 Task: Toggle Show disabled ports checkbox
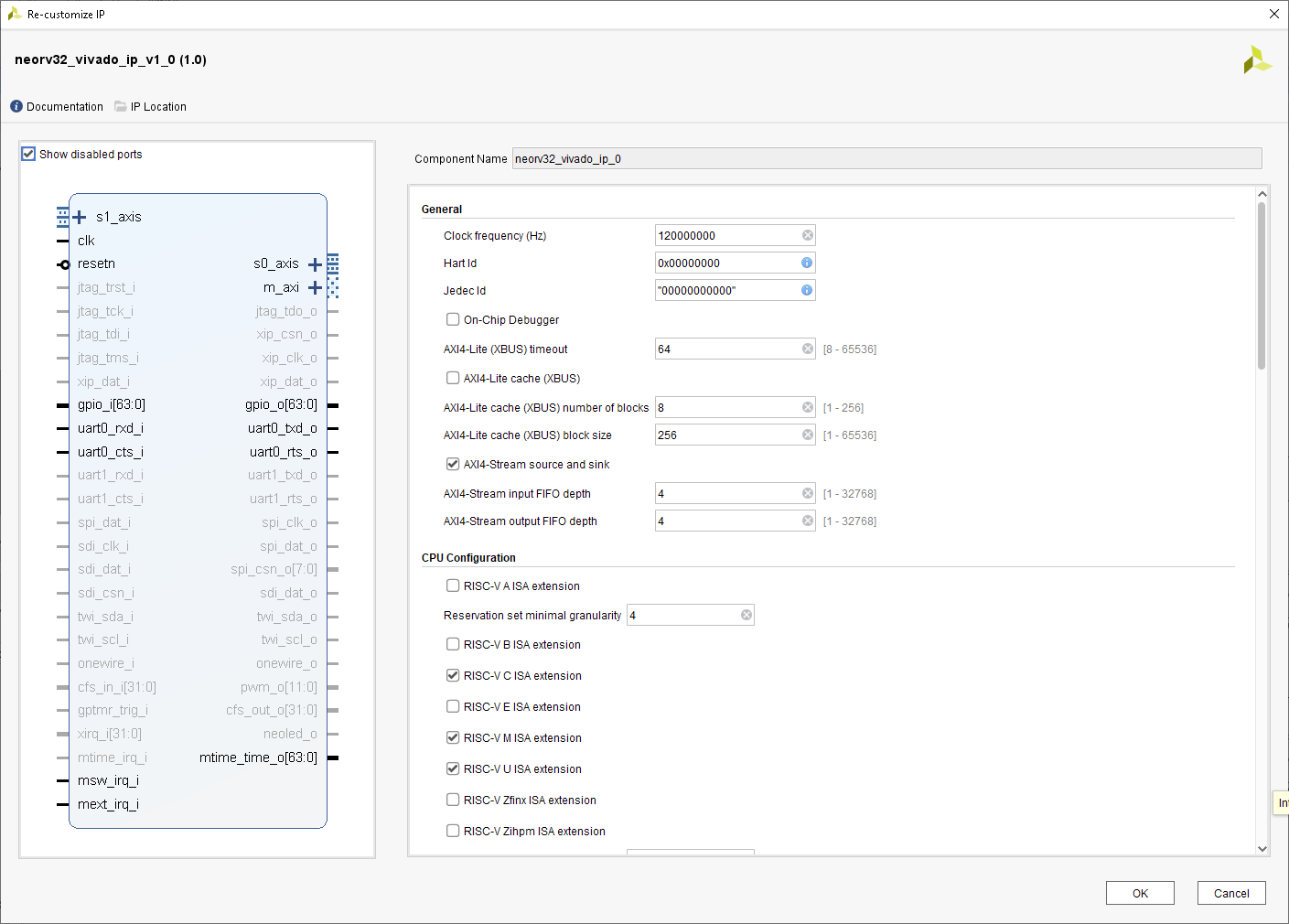coord(28,154)
